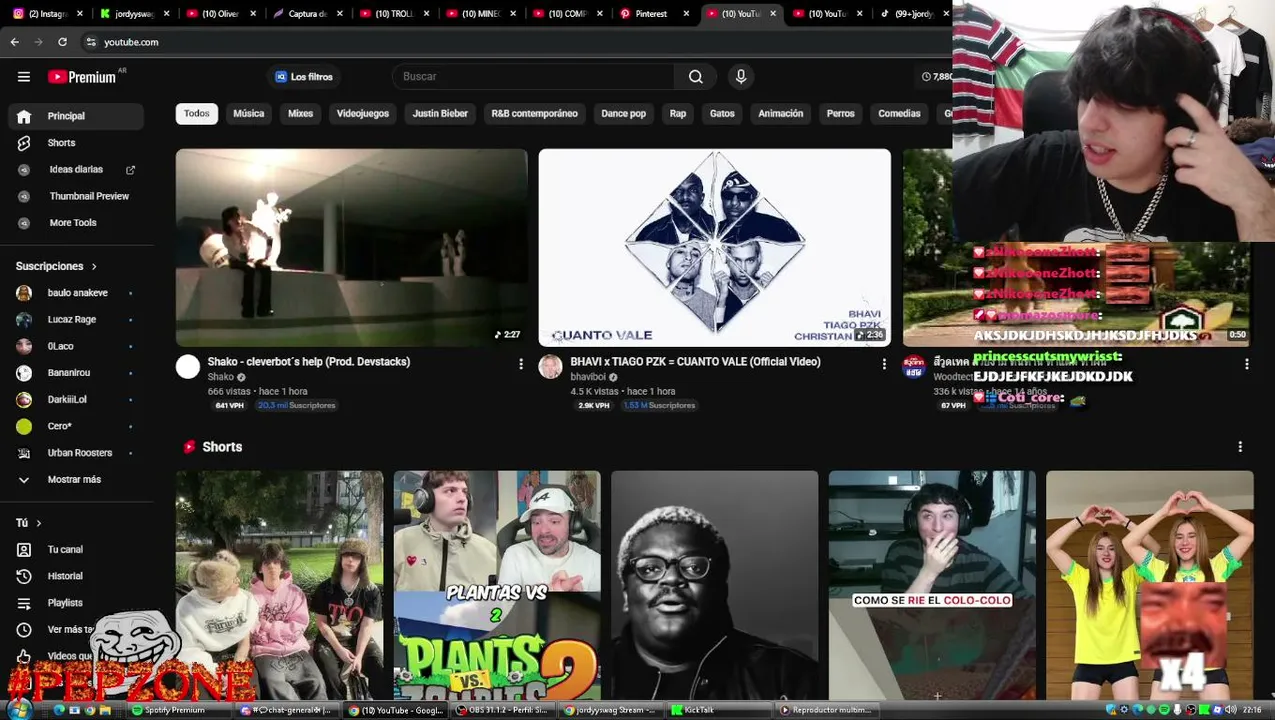Open the hamburger guide menu
Image resolution: width=1275 pixels, height=720 pixels.
24,77
